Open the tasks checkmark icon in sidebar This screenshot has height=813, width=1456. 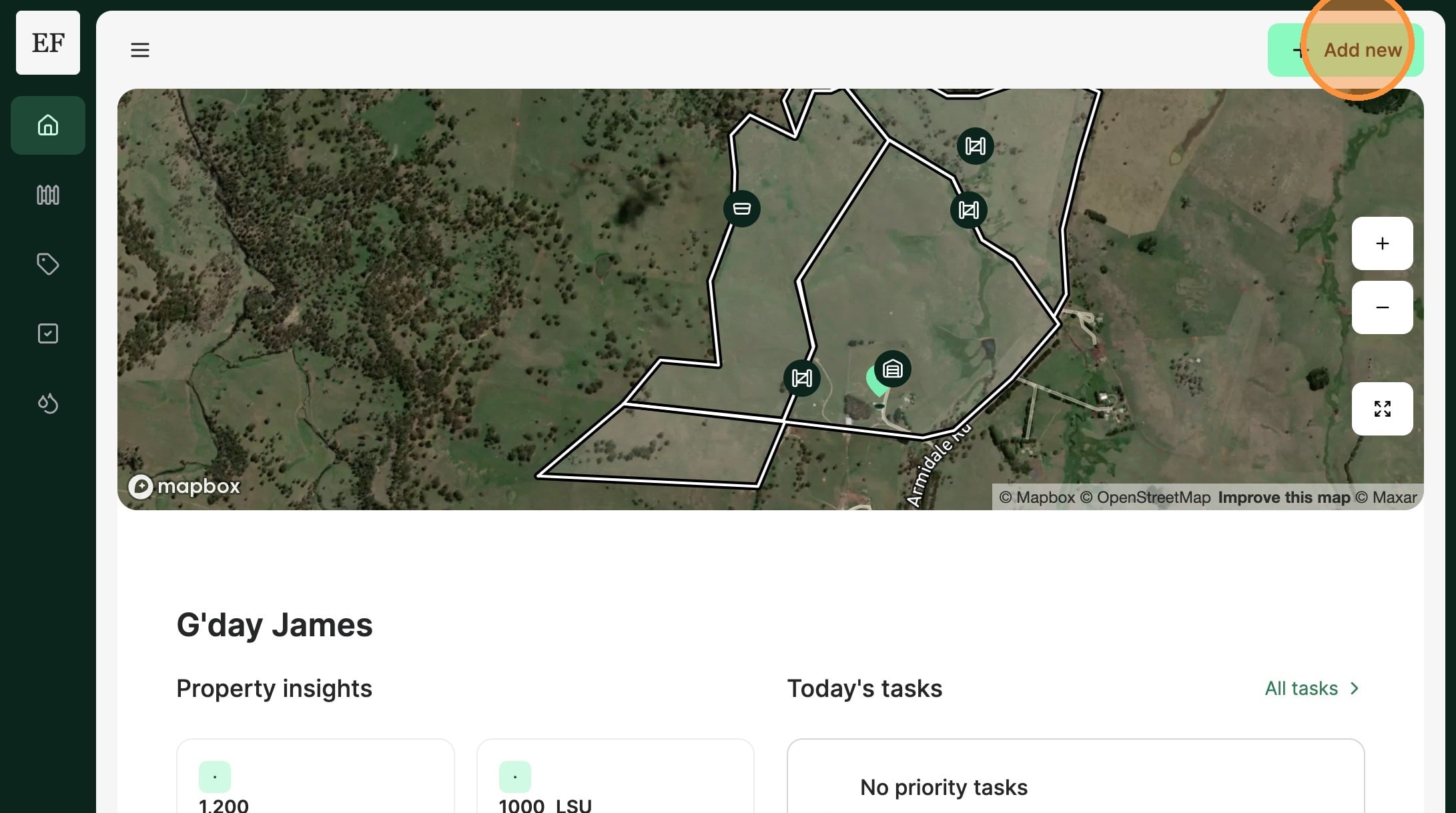point(48,333)
